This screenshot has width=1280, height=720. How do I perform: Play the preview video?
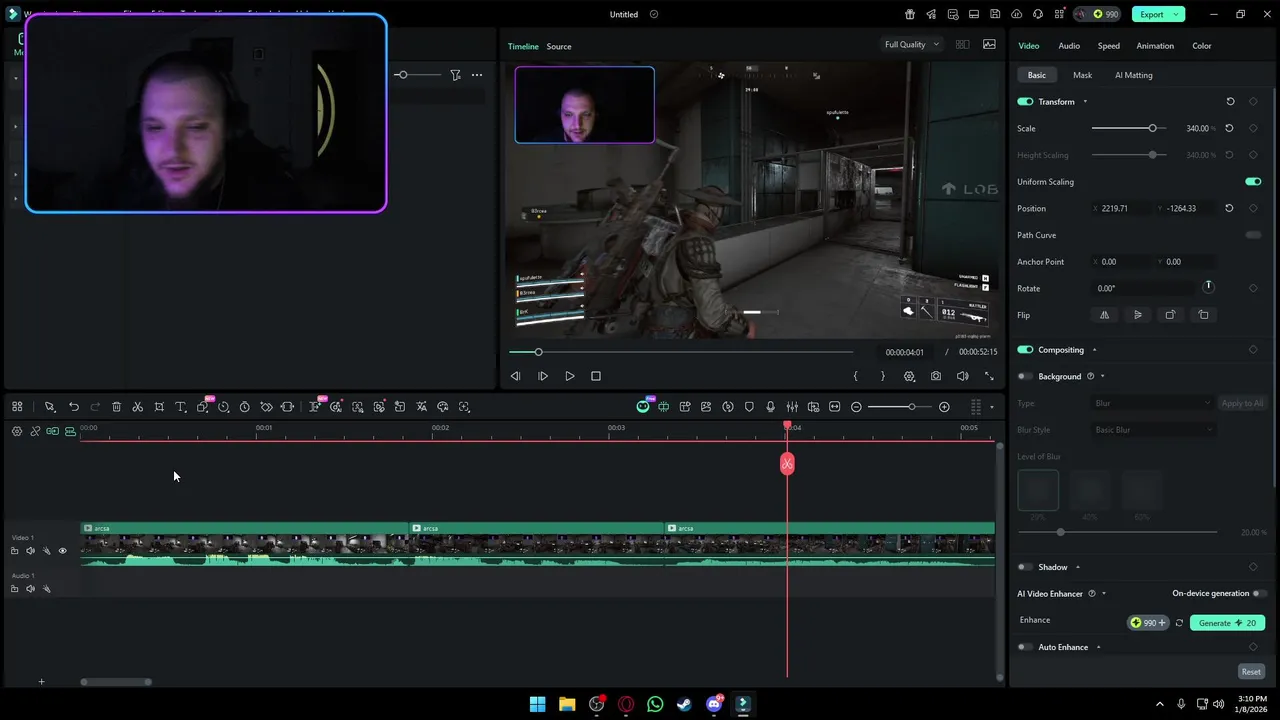pyautogui.click(x=570, y=376)
